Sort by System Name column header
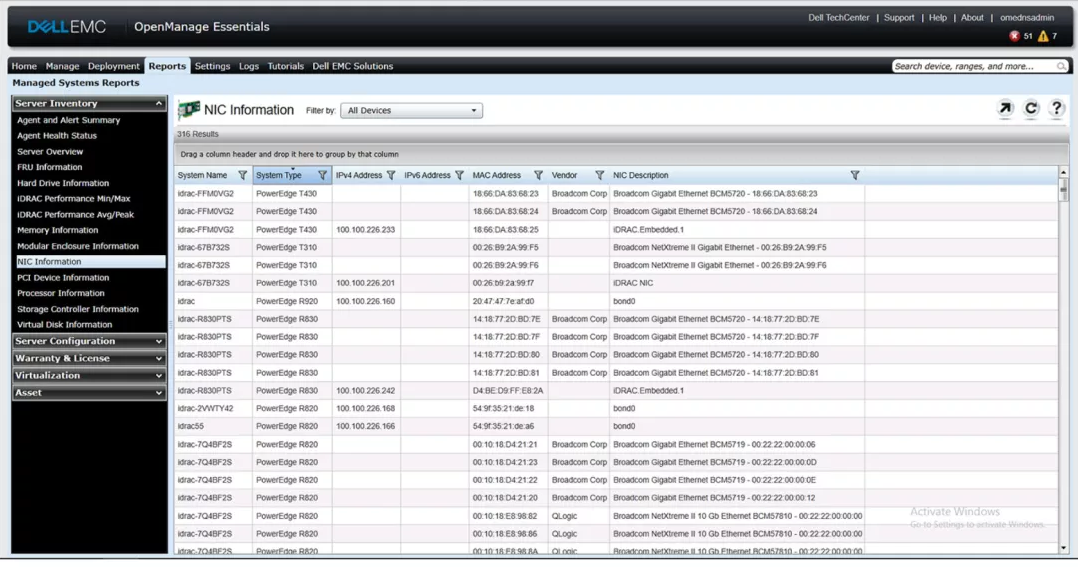The height and width of the screenshot is (567, 1078). point(202,175)
